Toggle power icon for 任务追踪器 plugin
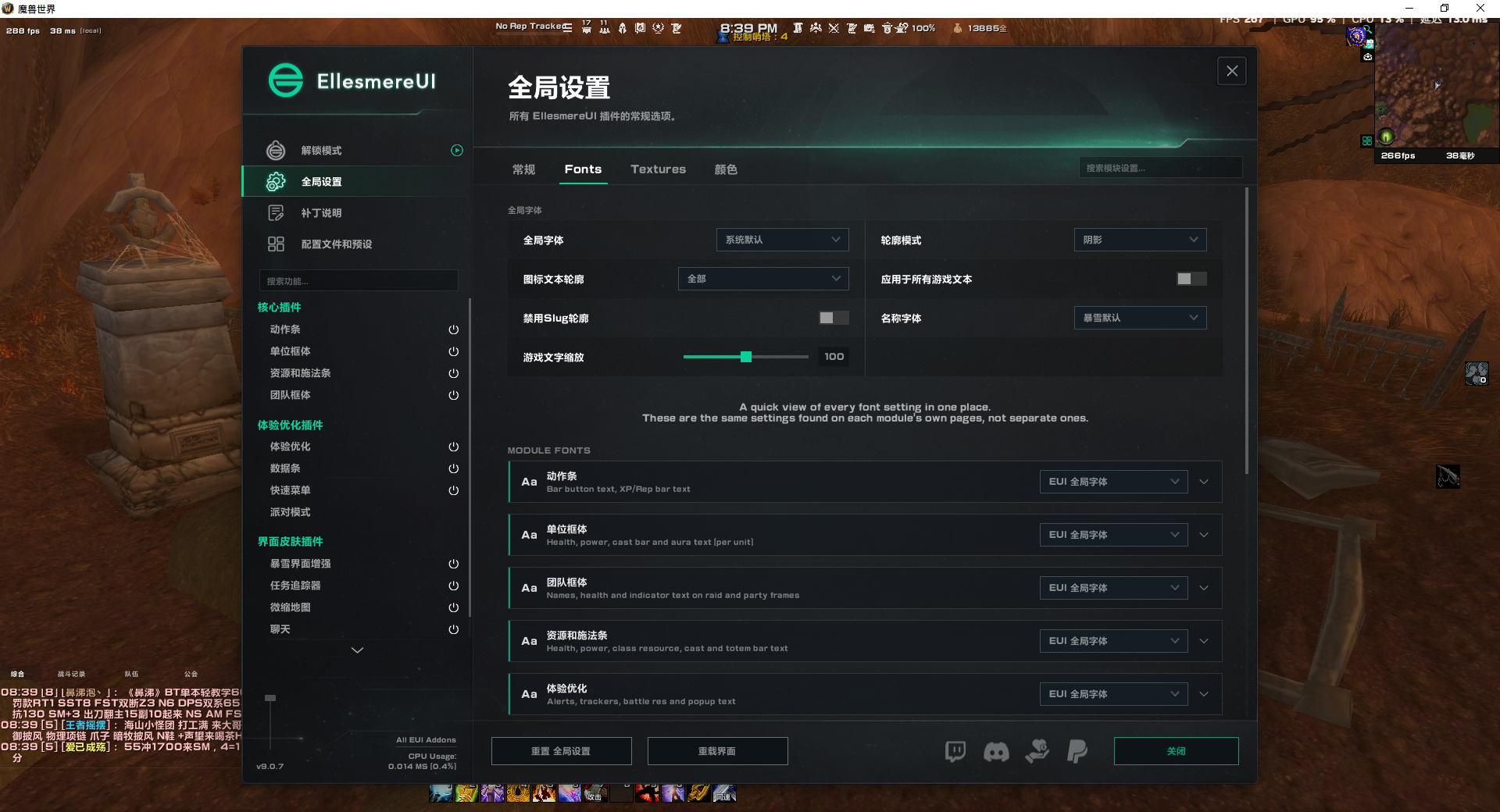 [x=453, y=586]
